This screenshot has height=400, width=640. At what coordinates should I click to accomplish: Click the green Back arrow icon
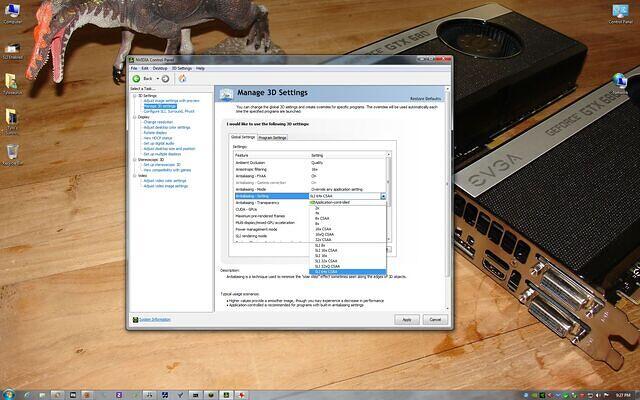(137, 77)
